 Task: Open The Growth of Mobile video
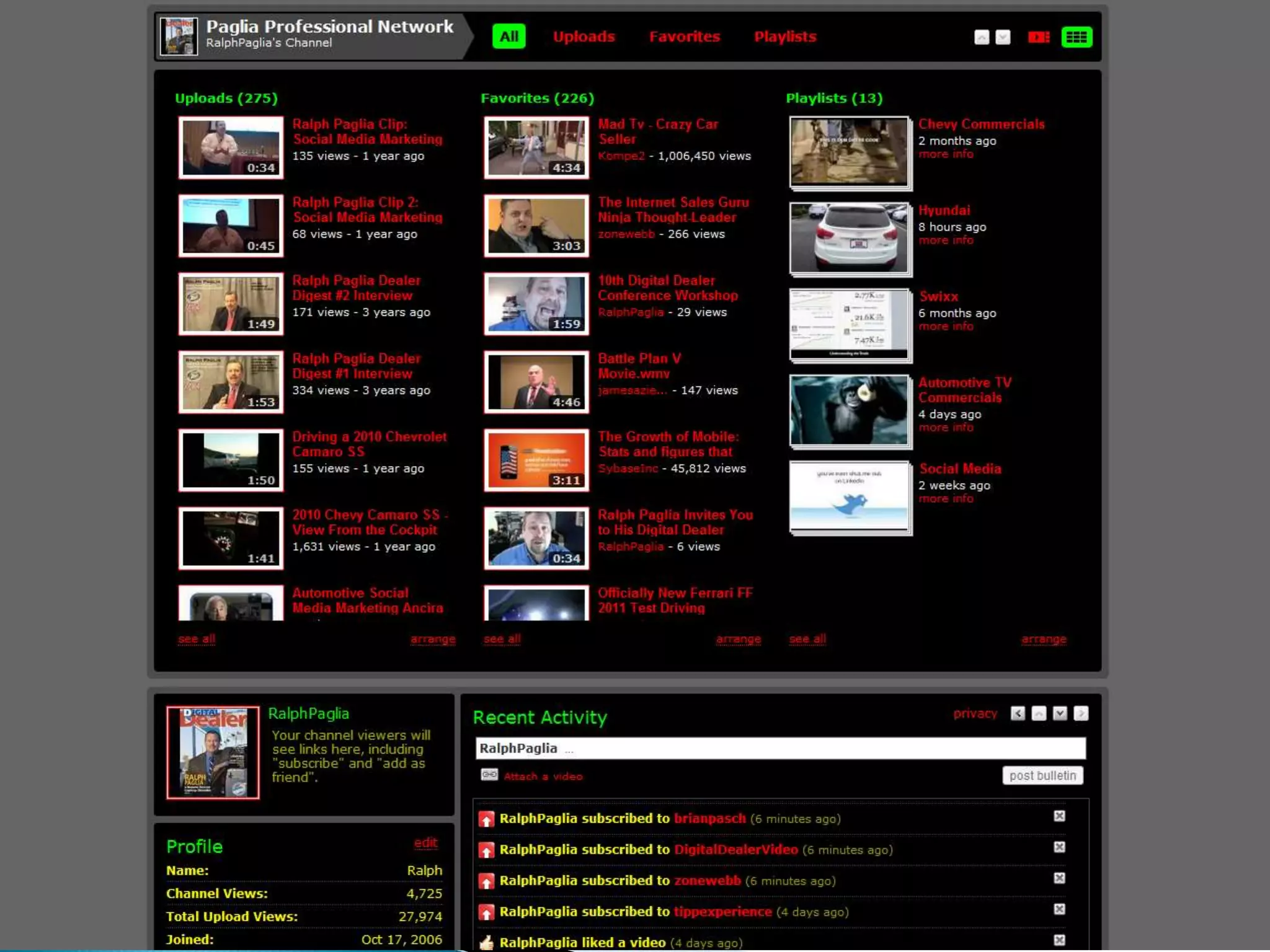(x=668, y=444)
